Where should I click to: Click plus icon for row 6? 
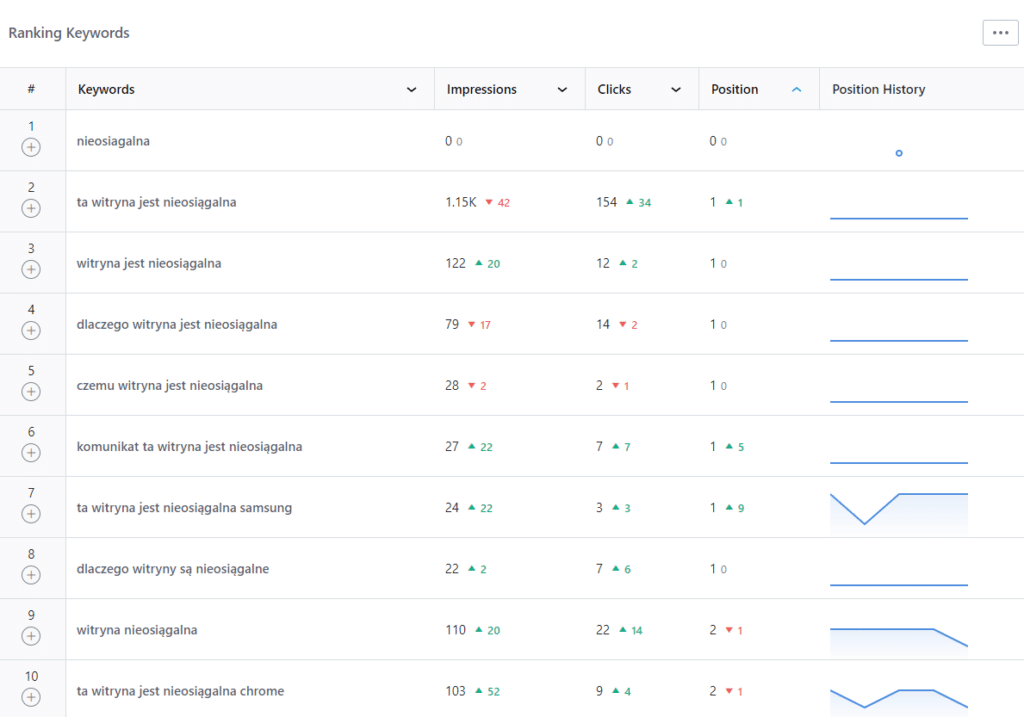click(31, 453)
